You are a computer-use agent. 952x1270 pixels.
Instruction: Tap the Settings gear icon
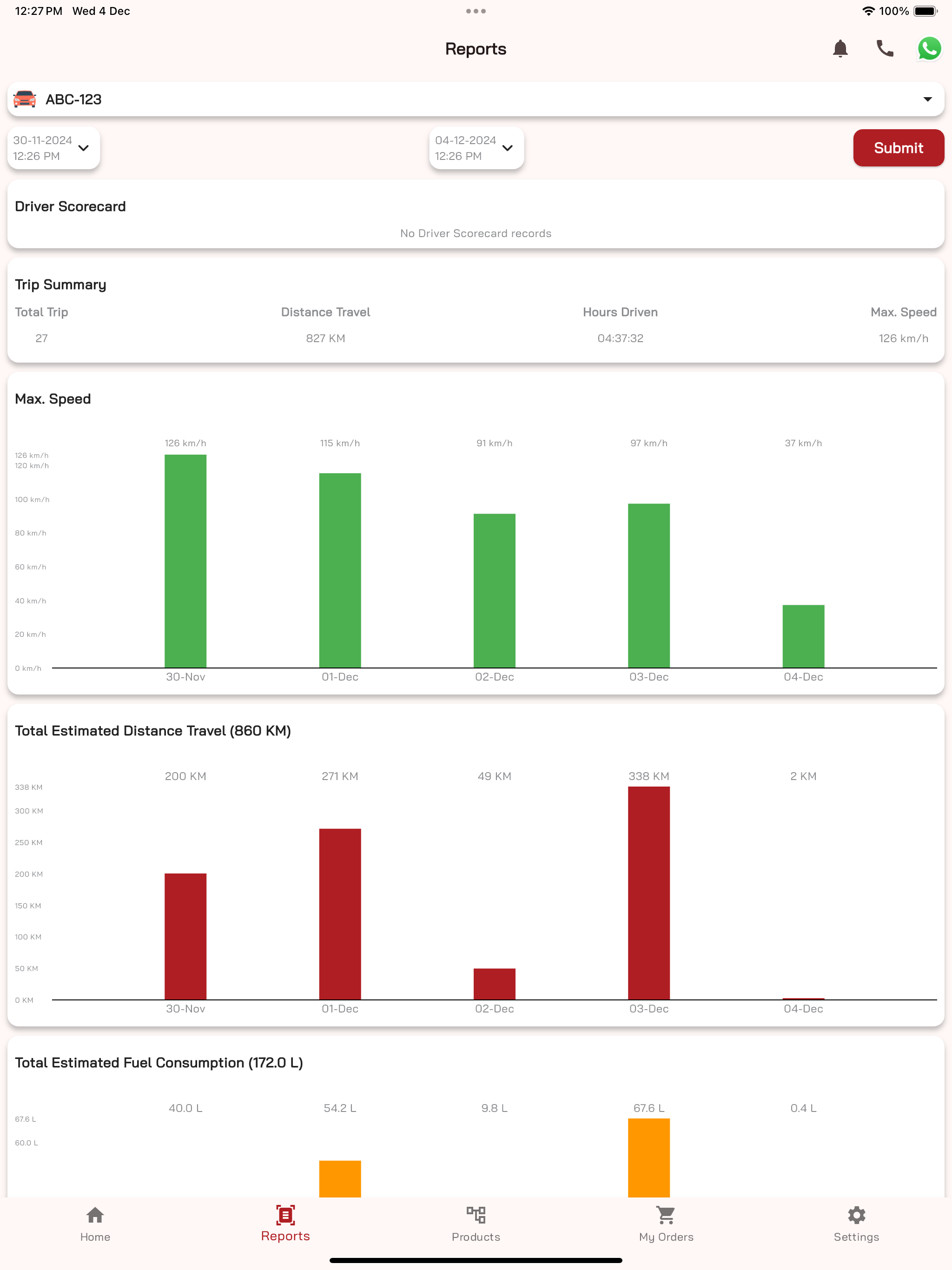856,1215
